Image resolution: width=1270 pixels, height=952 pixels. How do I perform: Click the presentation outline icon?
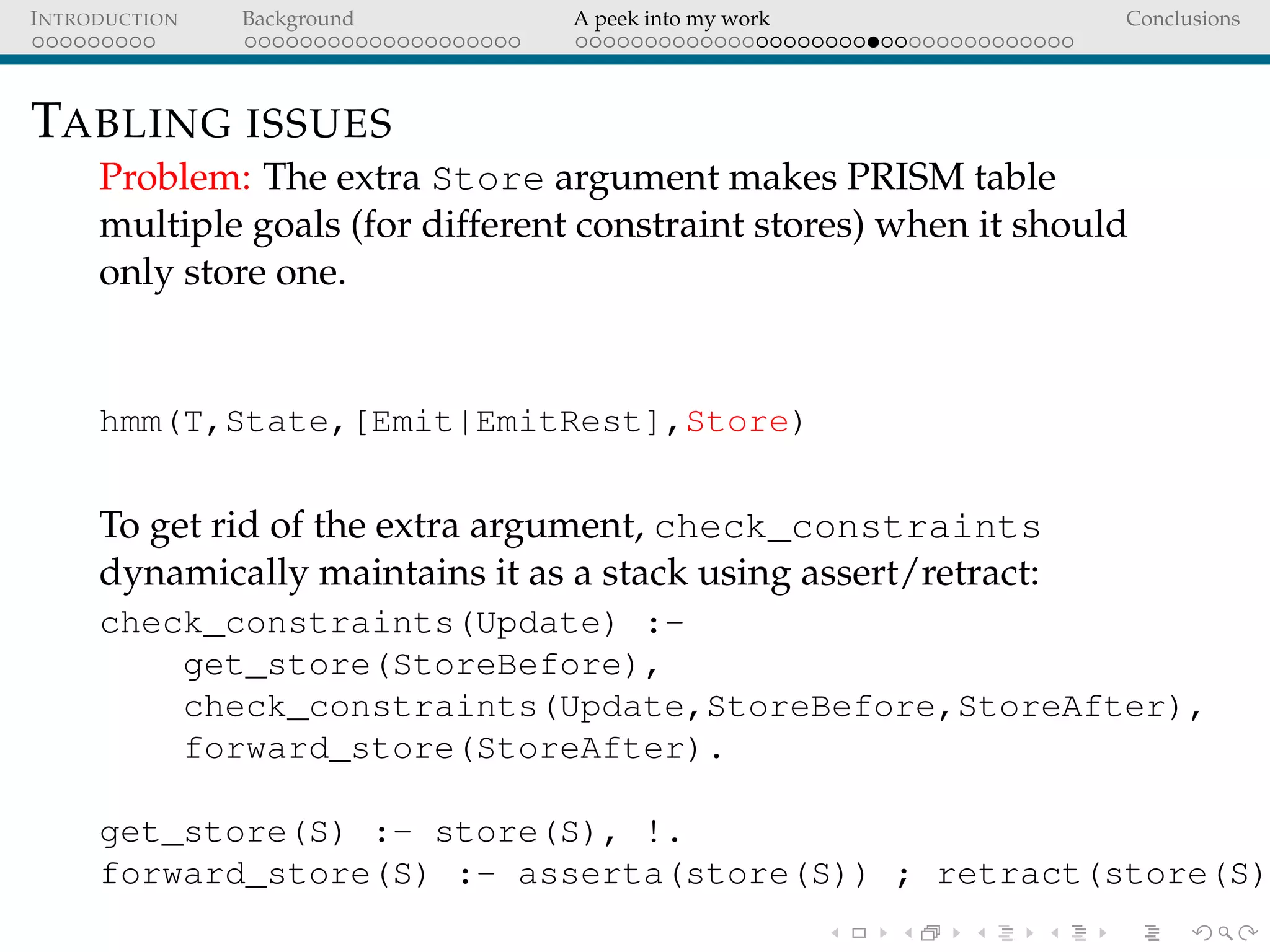(x=1152, y=933)
